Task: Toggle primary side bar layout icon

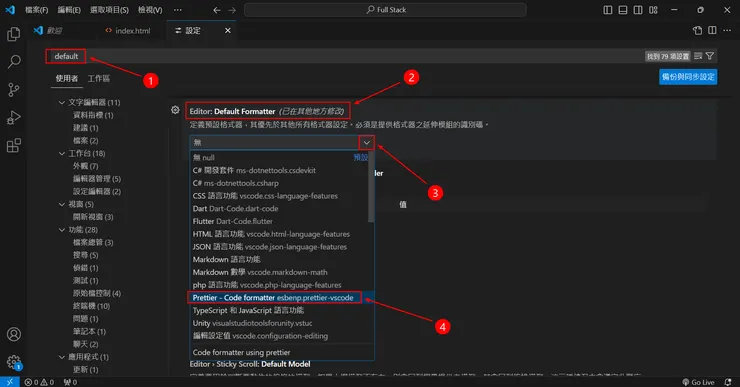Action: tap(608, 10)
